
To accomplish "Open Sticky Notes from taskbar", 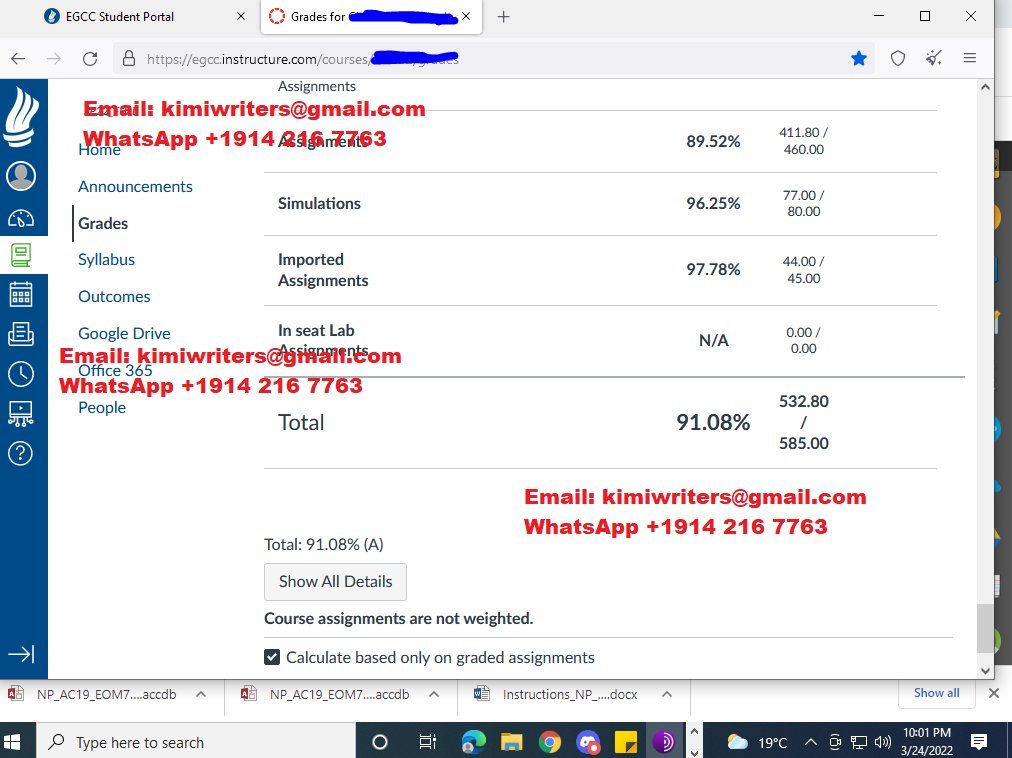I will [x=625, y=742].
